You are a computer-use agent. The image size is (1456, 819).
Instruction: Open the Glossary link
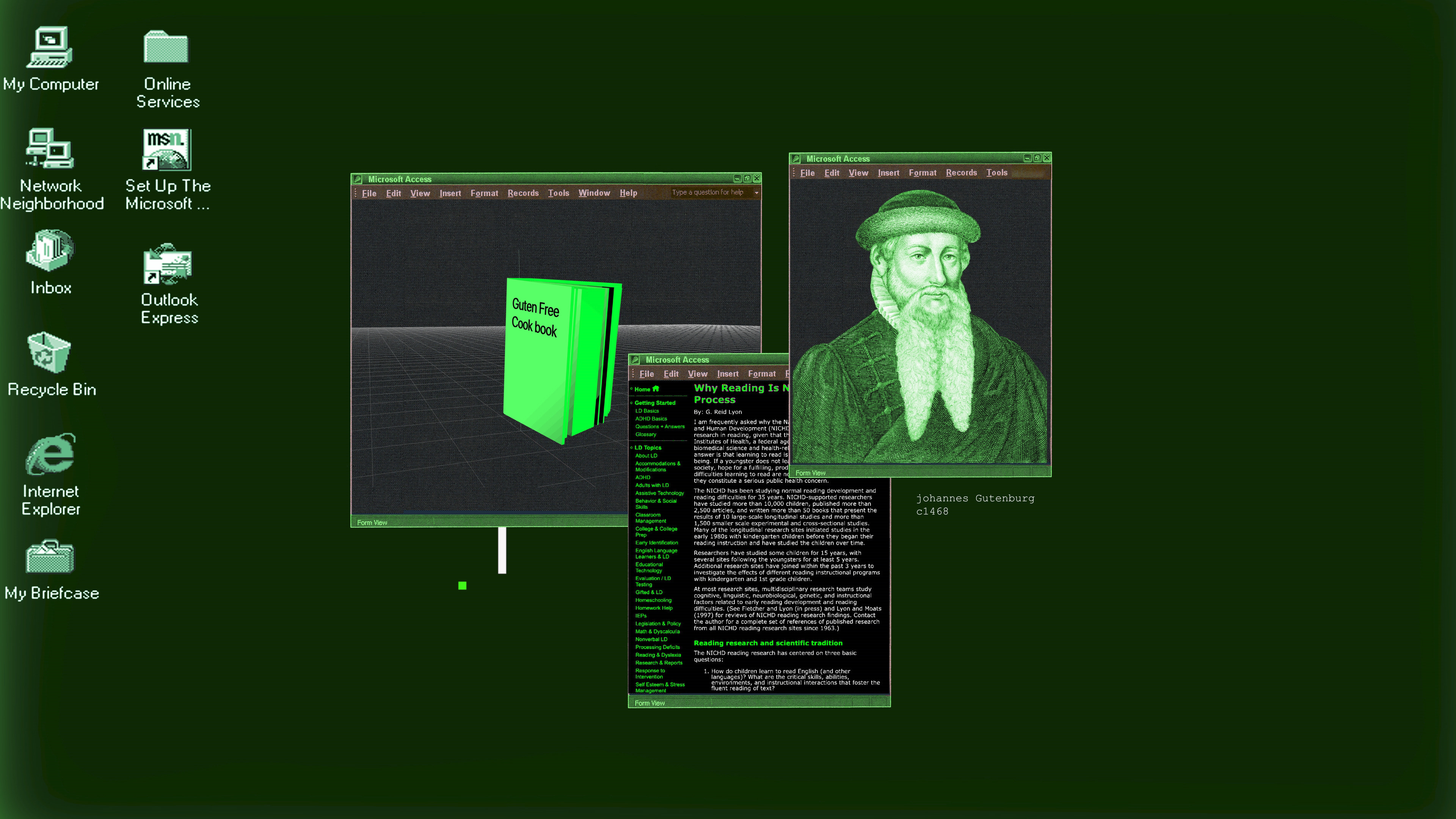click(x=645, y=435)
